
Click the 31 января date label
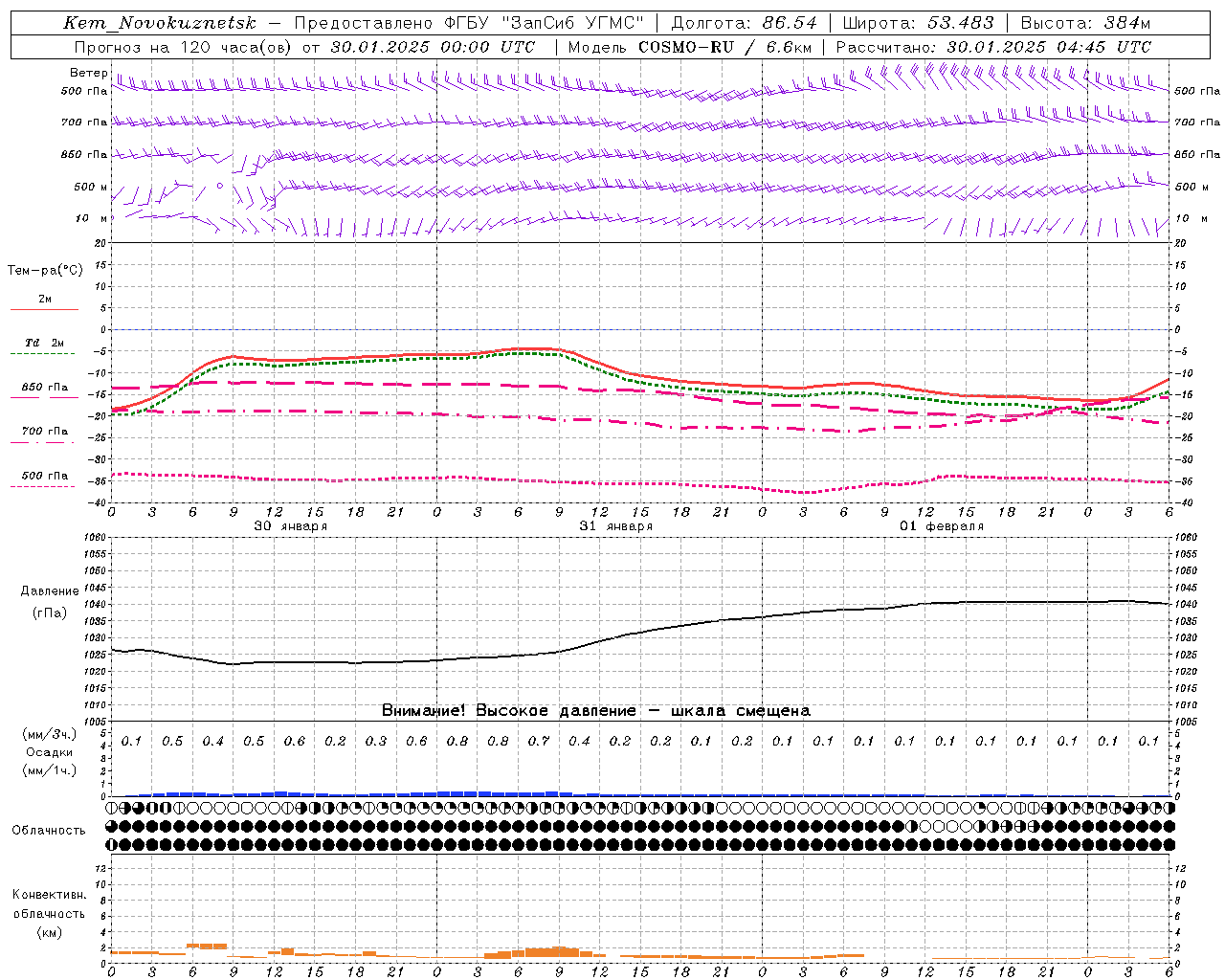pos(615,526)
